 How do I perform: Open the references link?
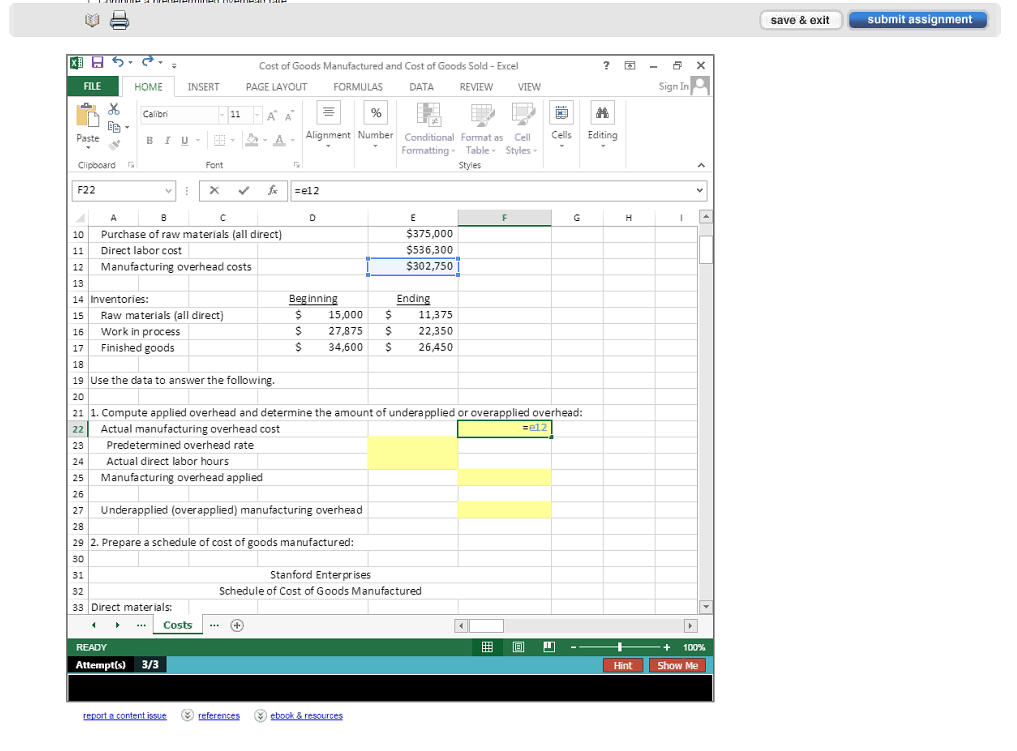point(219,715)
